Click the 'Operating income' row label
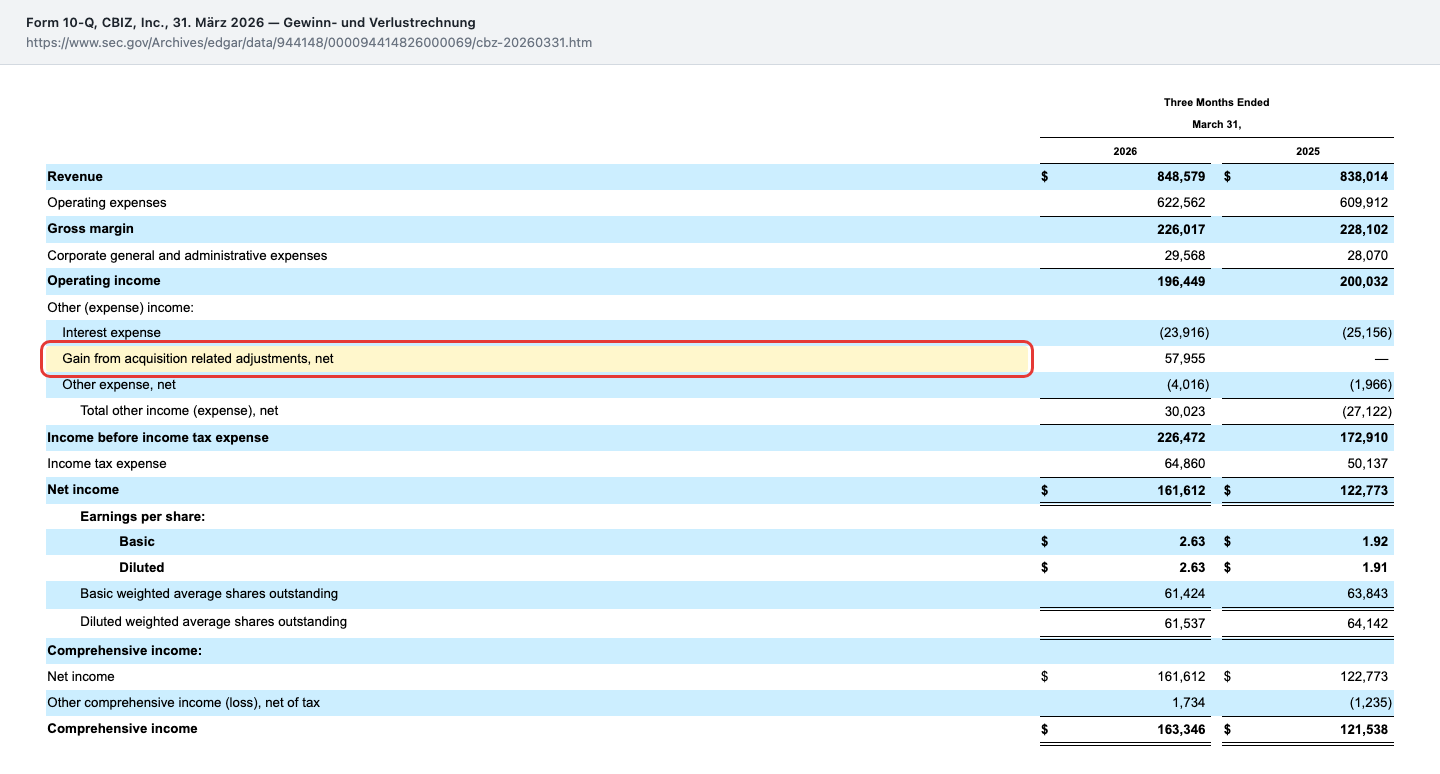Viewport: 1440px width, 774px height. [x=104, y=281]
